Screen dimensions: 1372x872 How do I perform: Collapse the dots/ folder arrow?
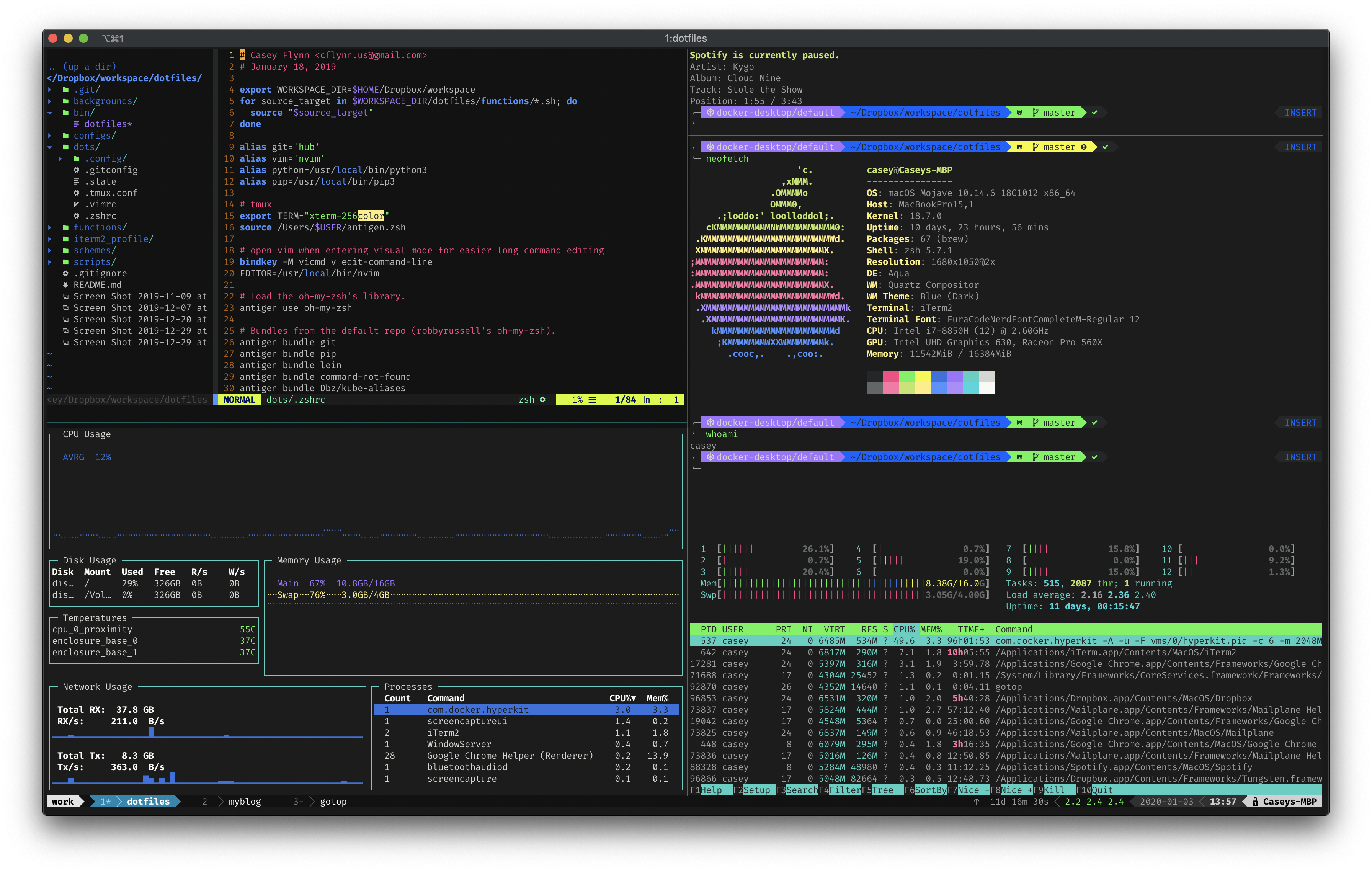50,147
